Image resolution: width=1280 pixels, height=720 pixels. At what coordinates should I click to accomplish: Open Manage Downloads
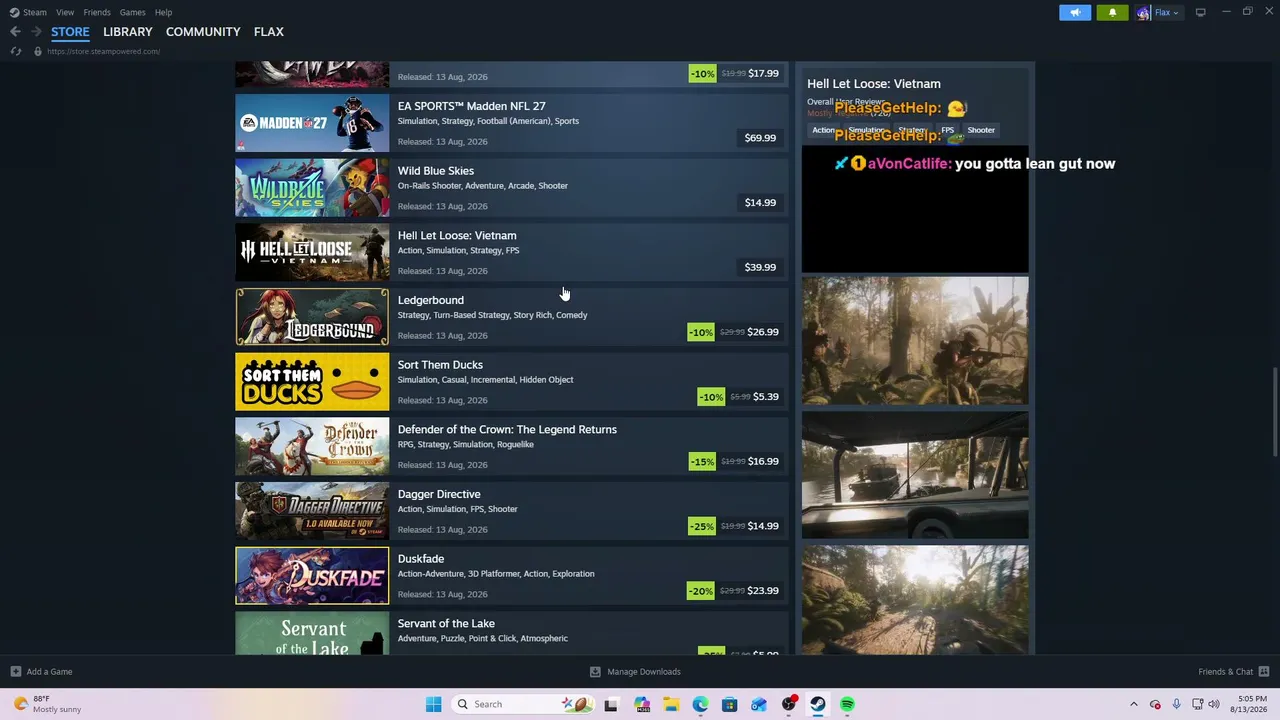635,672
